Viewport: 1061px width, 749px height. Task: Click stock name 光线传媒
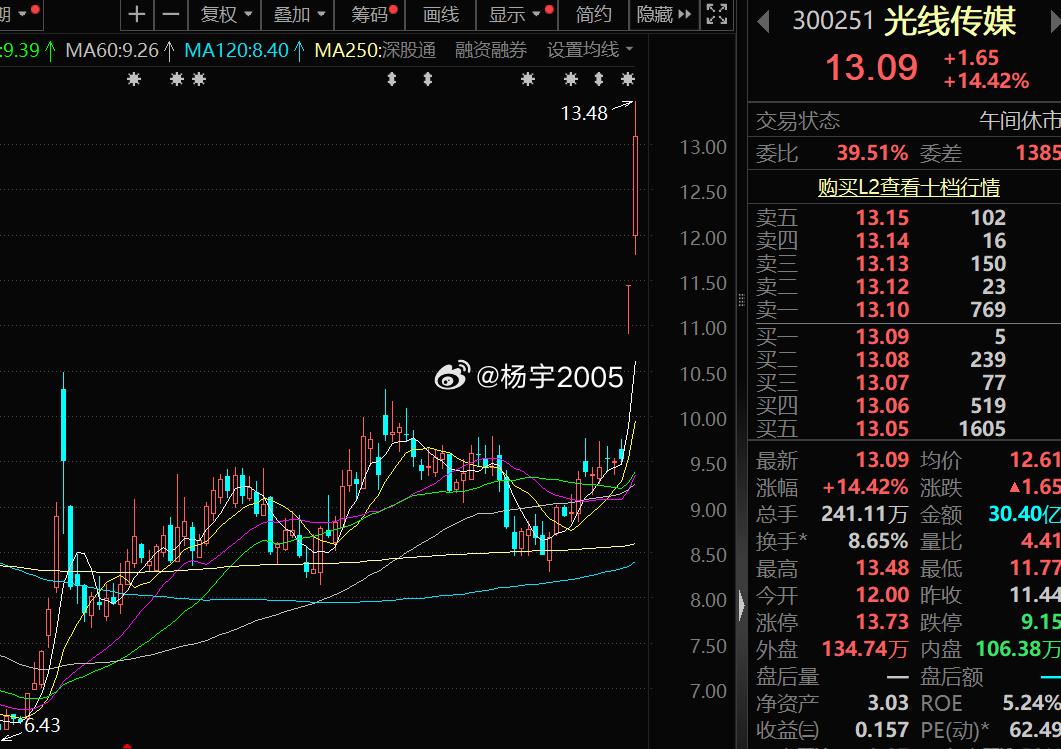point(949,22)
